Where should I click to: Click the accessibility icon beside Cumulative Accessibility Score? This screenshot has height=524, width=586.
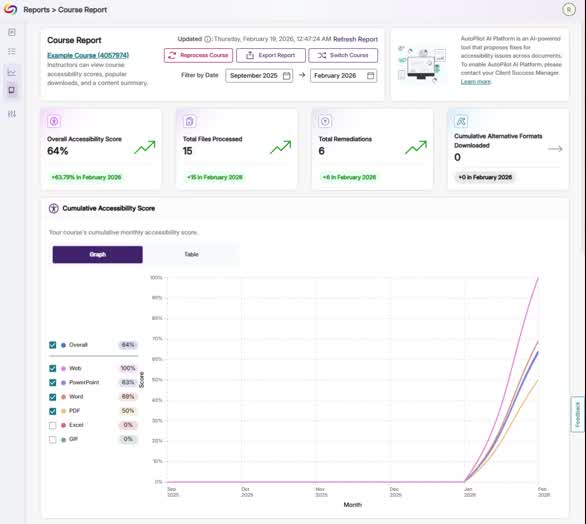click(x=53, y=209)
